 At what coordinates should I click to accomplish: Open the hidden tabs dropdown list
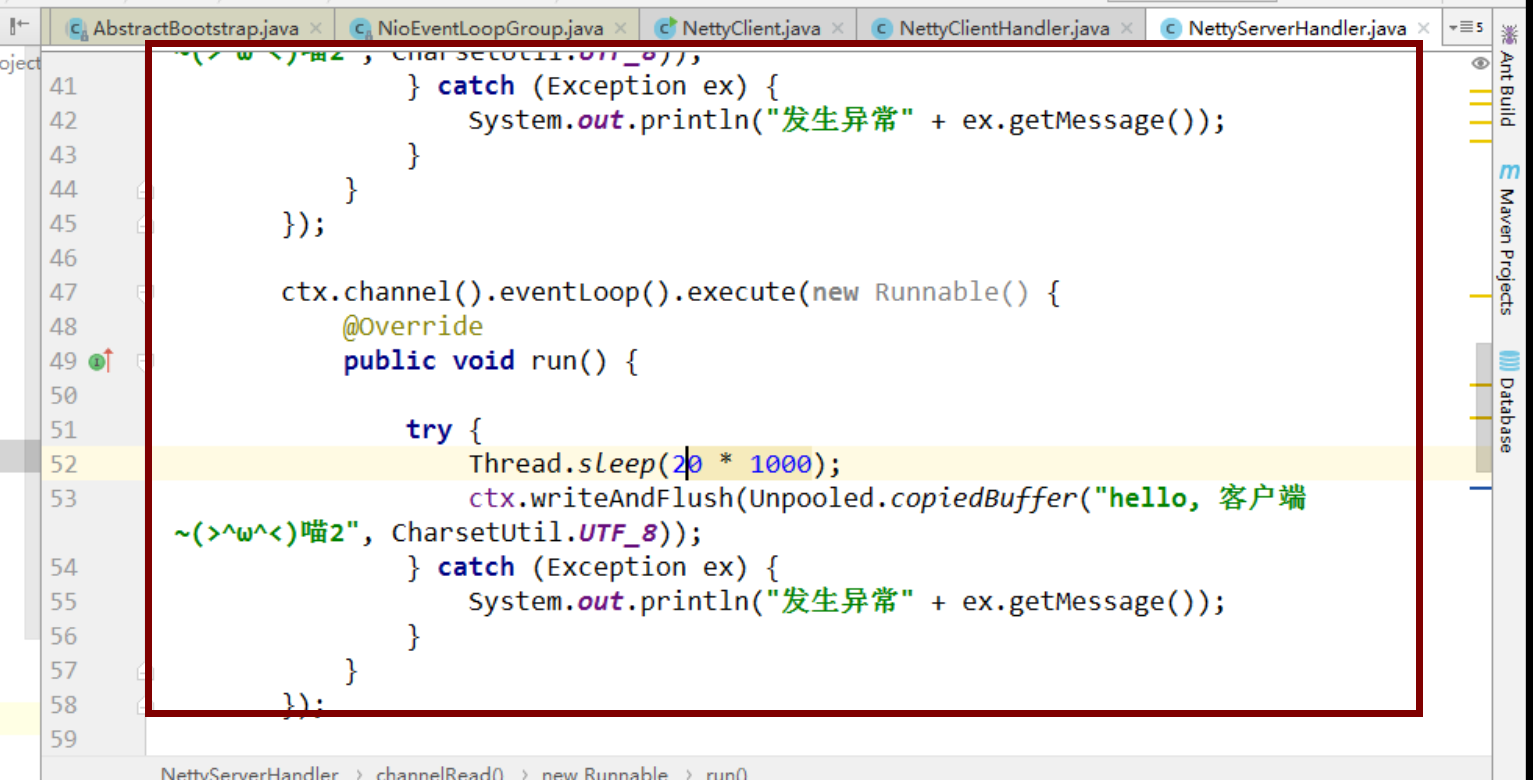point(1466,27)
